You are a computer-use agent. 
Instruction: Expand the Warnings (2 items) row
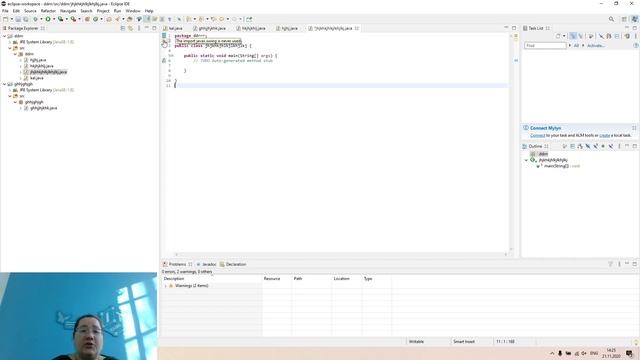(x=166, y=286)
